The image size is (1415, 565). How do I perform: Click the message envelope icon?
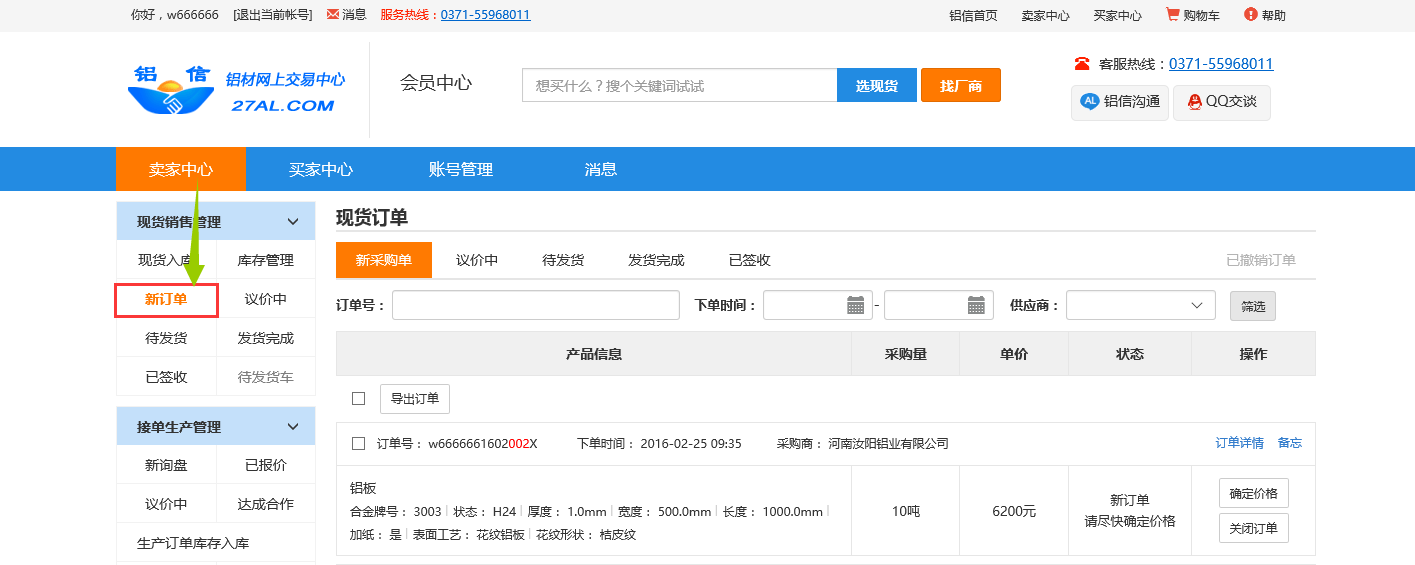click(x=333, y=14)
